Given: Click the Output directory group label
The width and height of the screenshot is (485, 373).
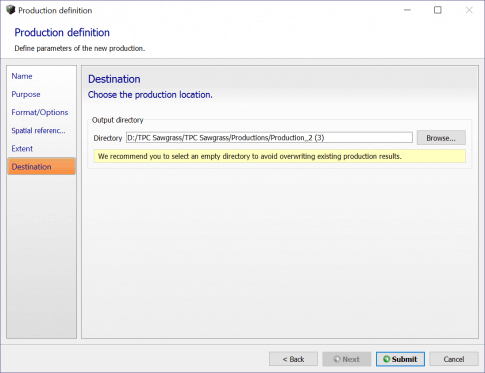Looking at the screenshot, I should click(x=117, y=120).
